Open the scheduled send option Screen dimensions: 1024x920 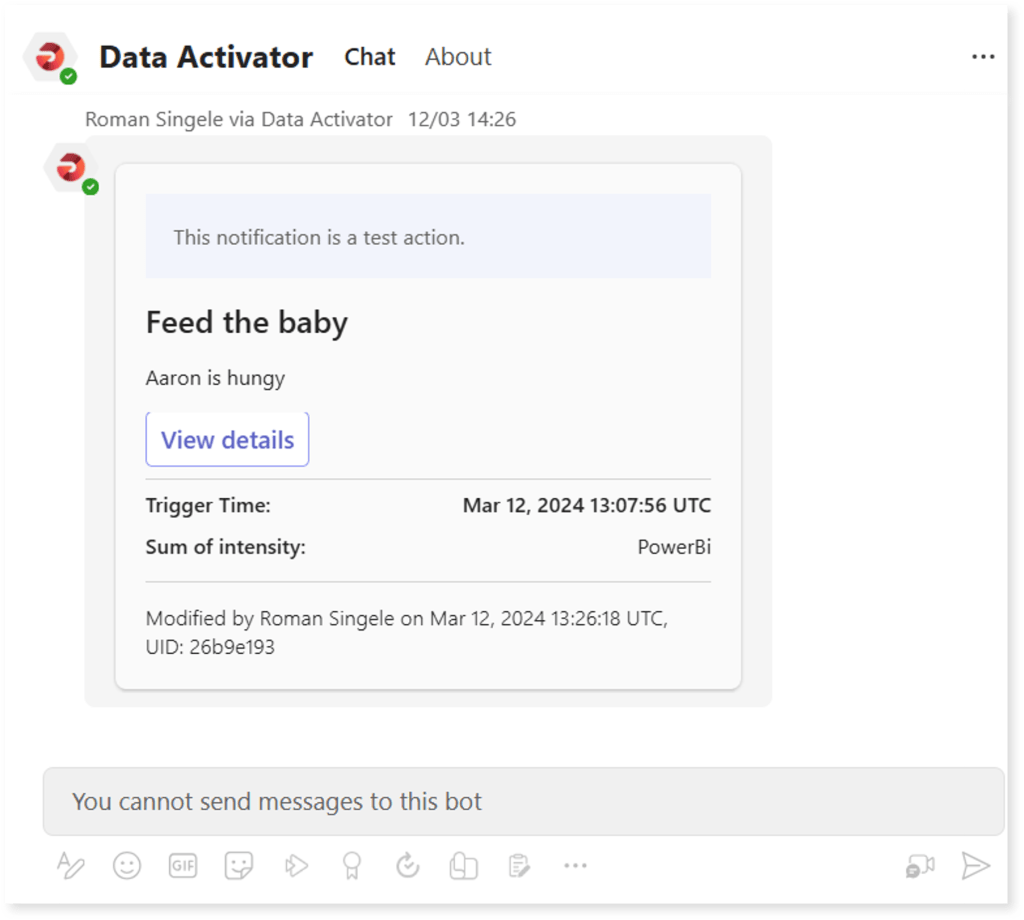[407, 865]
